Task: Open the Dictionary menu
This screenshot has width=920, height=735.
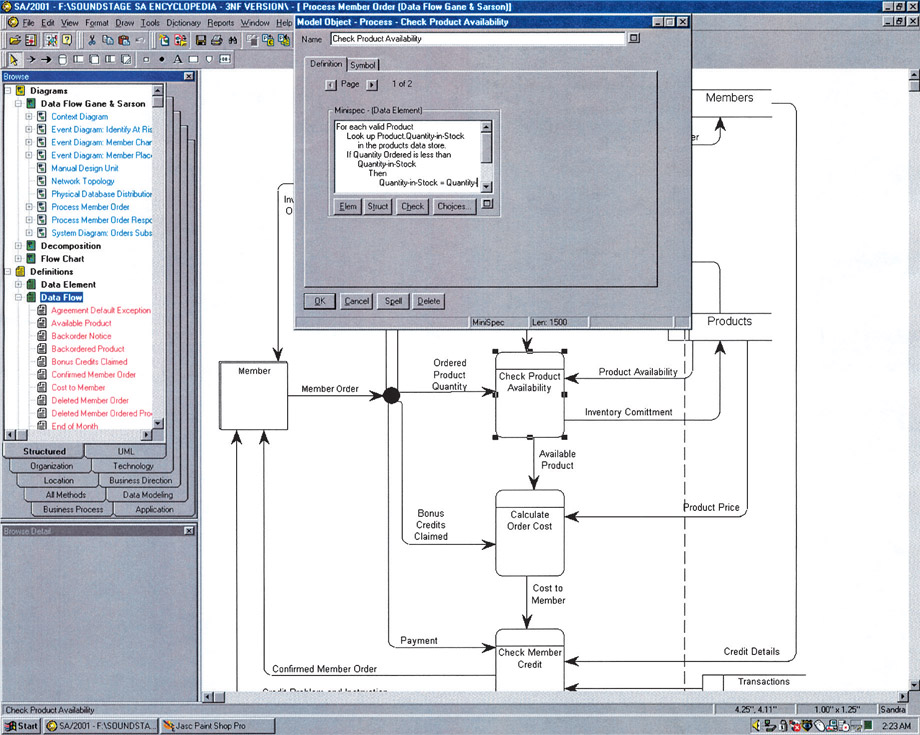Action: pos(183,23)
